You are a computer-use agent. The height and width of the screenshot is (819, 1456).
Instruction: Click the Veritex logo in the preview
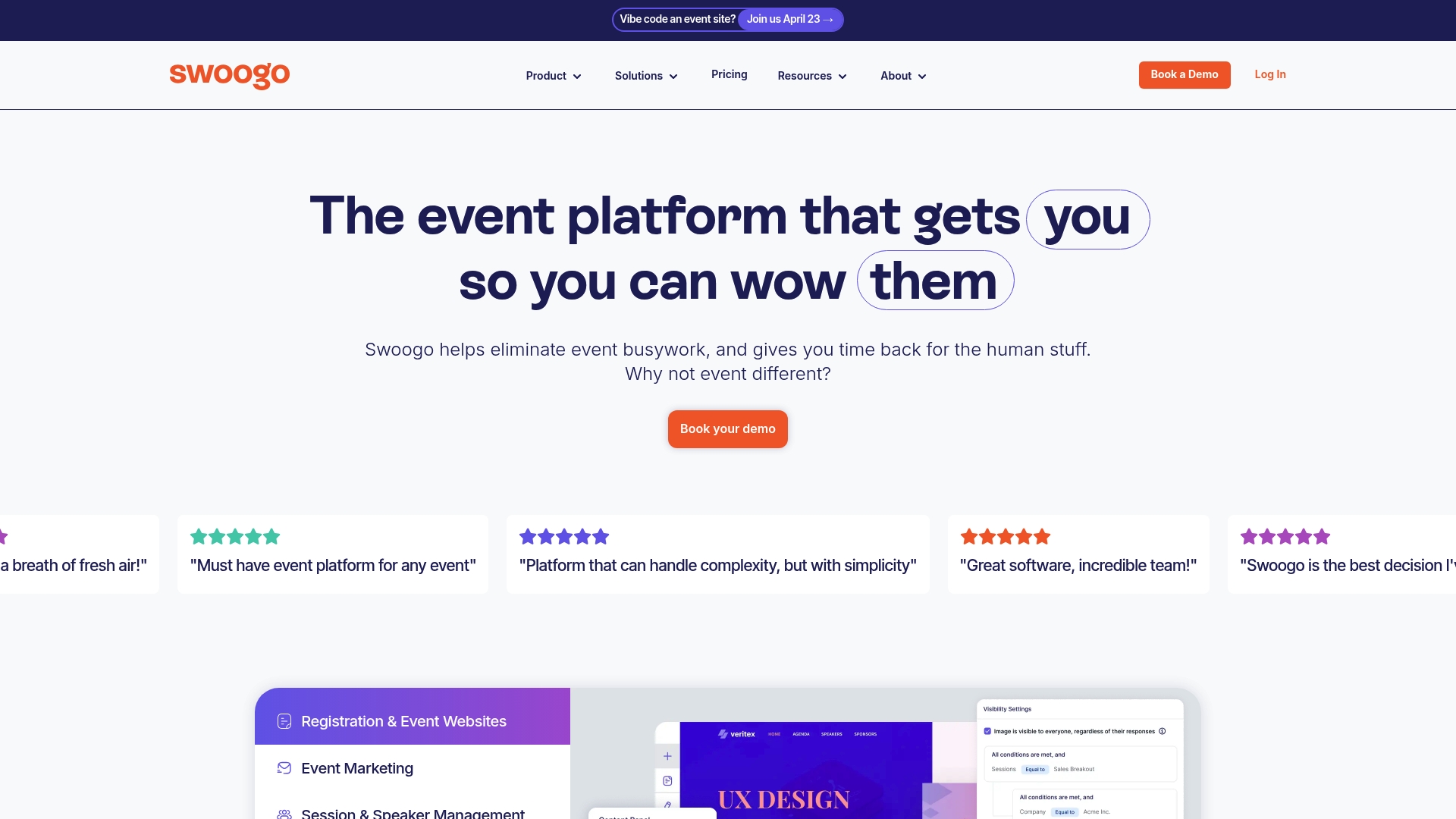736,734
